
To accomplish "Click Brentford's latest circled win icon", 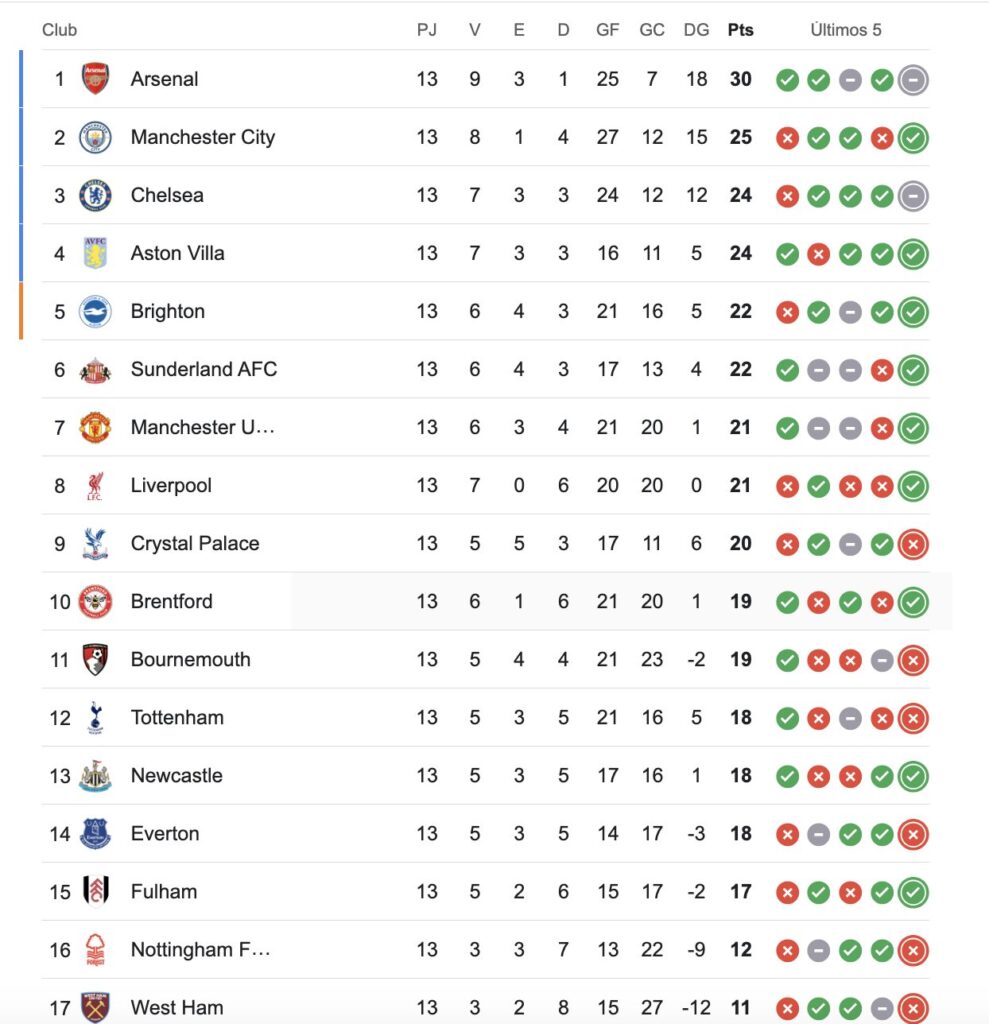I will [913, 602].
